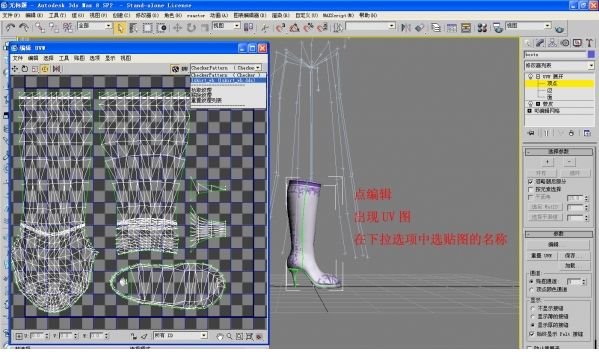Open the 显示 menu in Edit UVW window
Viewport: 599px width, 362px height.
(110, 58)
